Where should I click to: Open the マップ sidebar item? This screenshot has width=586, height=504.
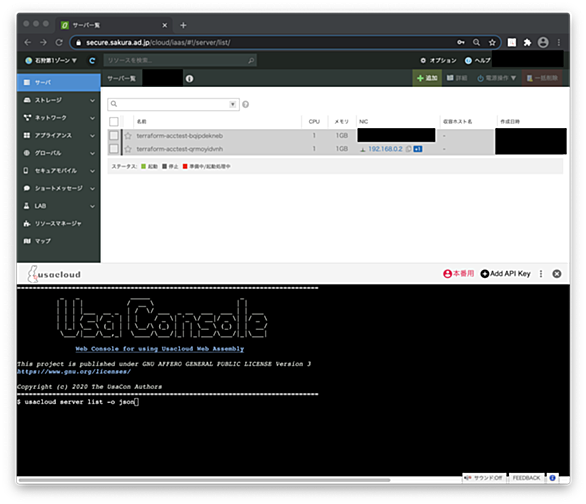(x=59, y=241)
